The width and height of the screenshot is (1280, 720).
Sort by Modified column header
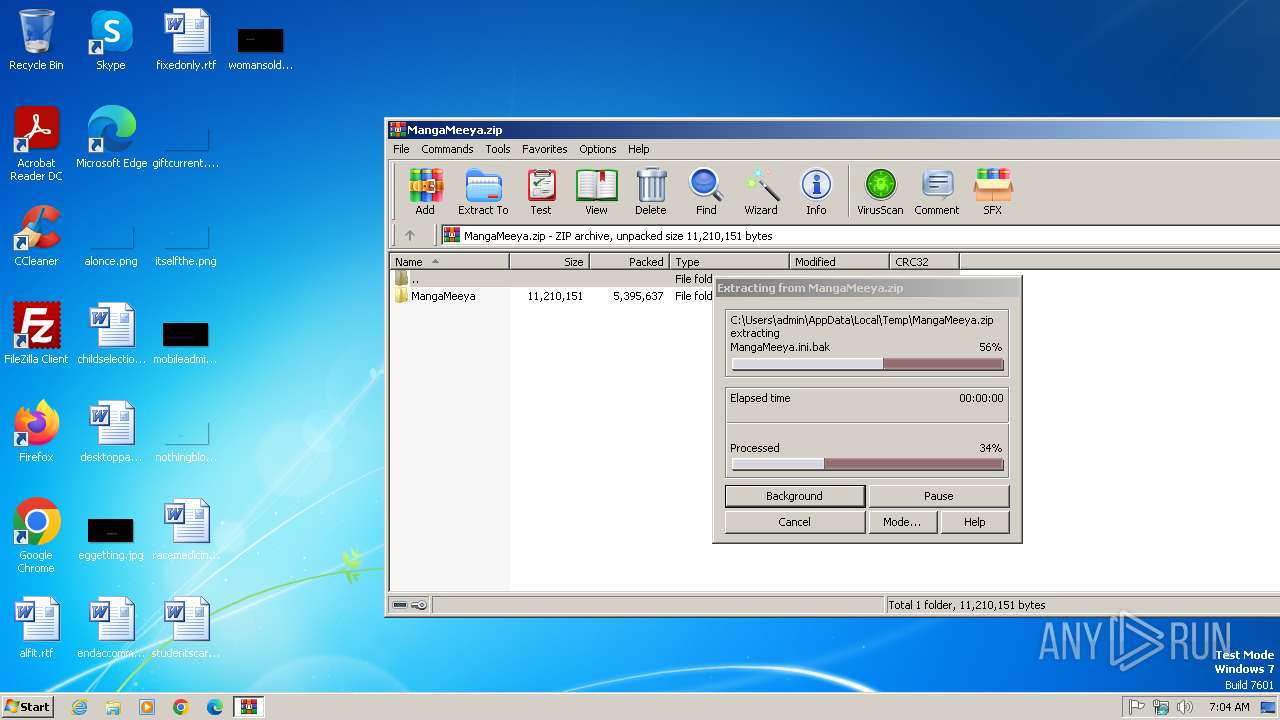pos(840,262)
